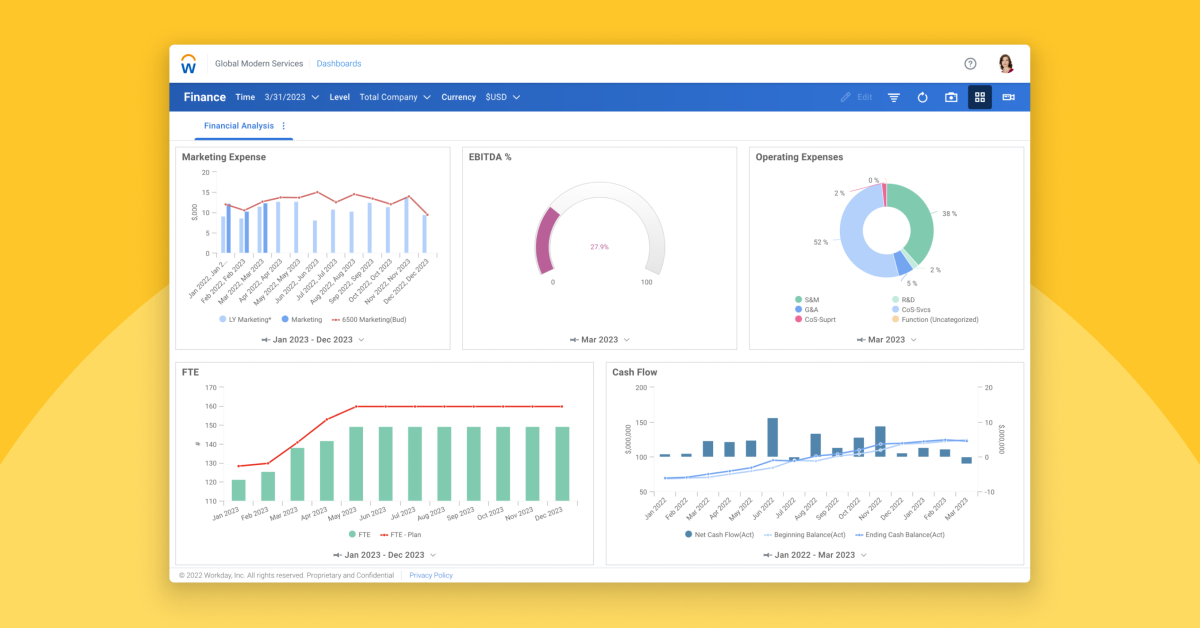Open the Privacy Policy link
Screen dimensions: 1200x628
pos(430,575)
